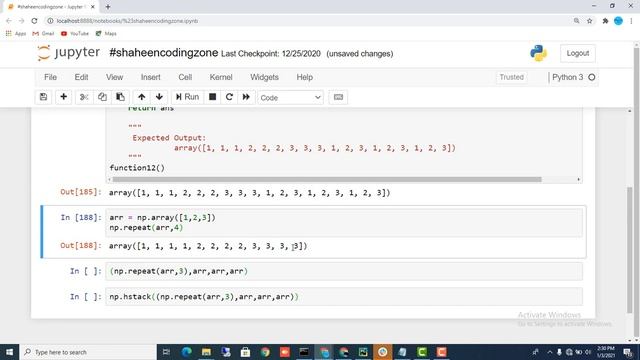Select the #shaheencodingzone browser tab
Screen dimensions: 640x360
51,7
